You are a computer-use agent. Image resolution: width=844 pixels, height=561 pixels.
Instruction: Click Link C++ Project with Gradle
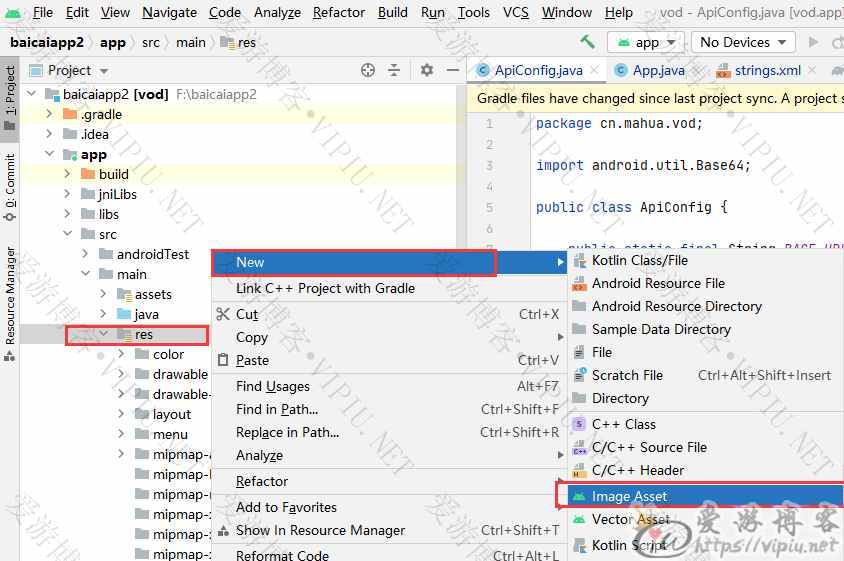coord(390,289)
